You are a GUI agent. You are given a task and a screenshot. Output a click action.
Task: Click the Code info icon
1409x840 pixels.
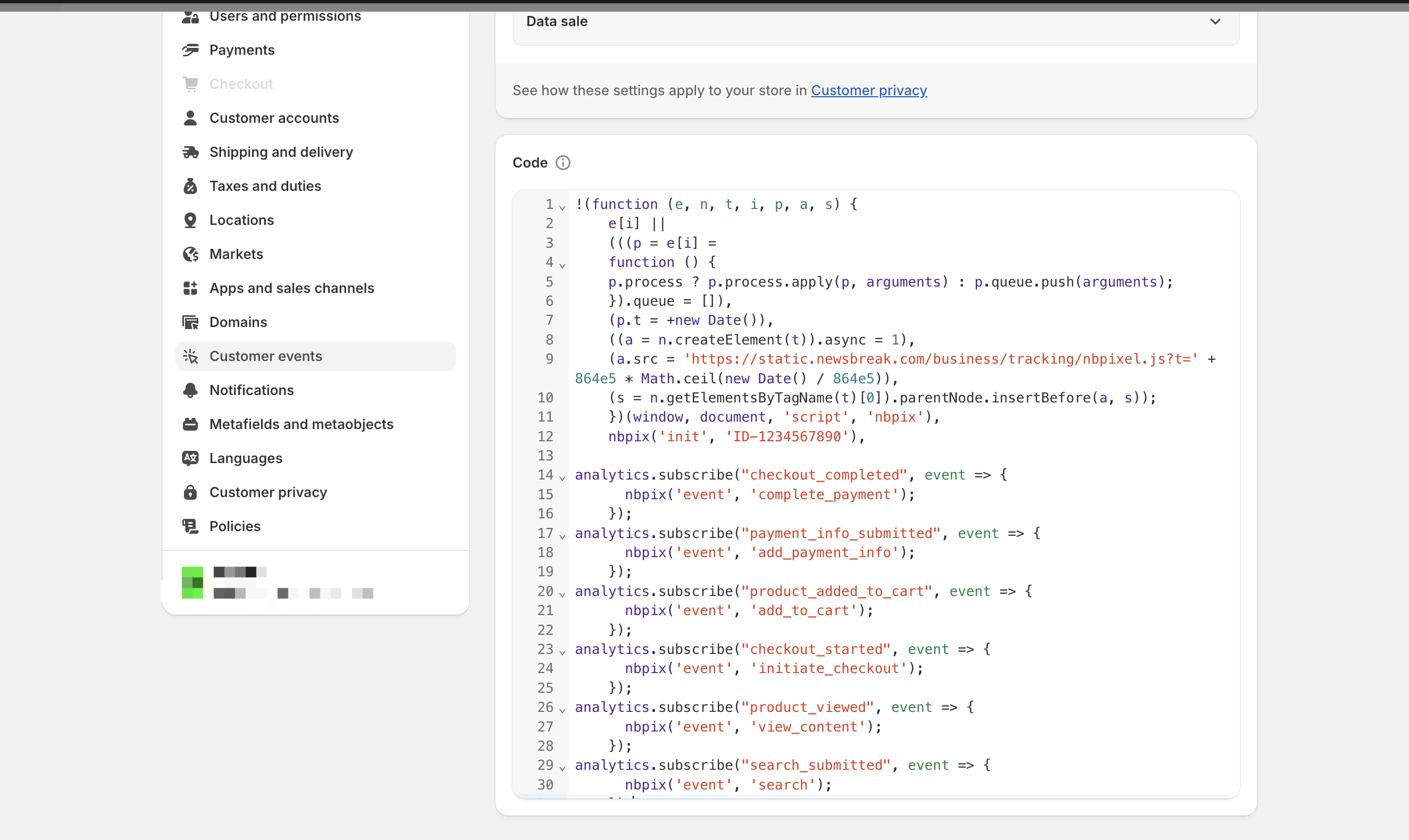(563, 163)
